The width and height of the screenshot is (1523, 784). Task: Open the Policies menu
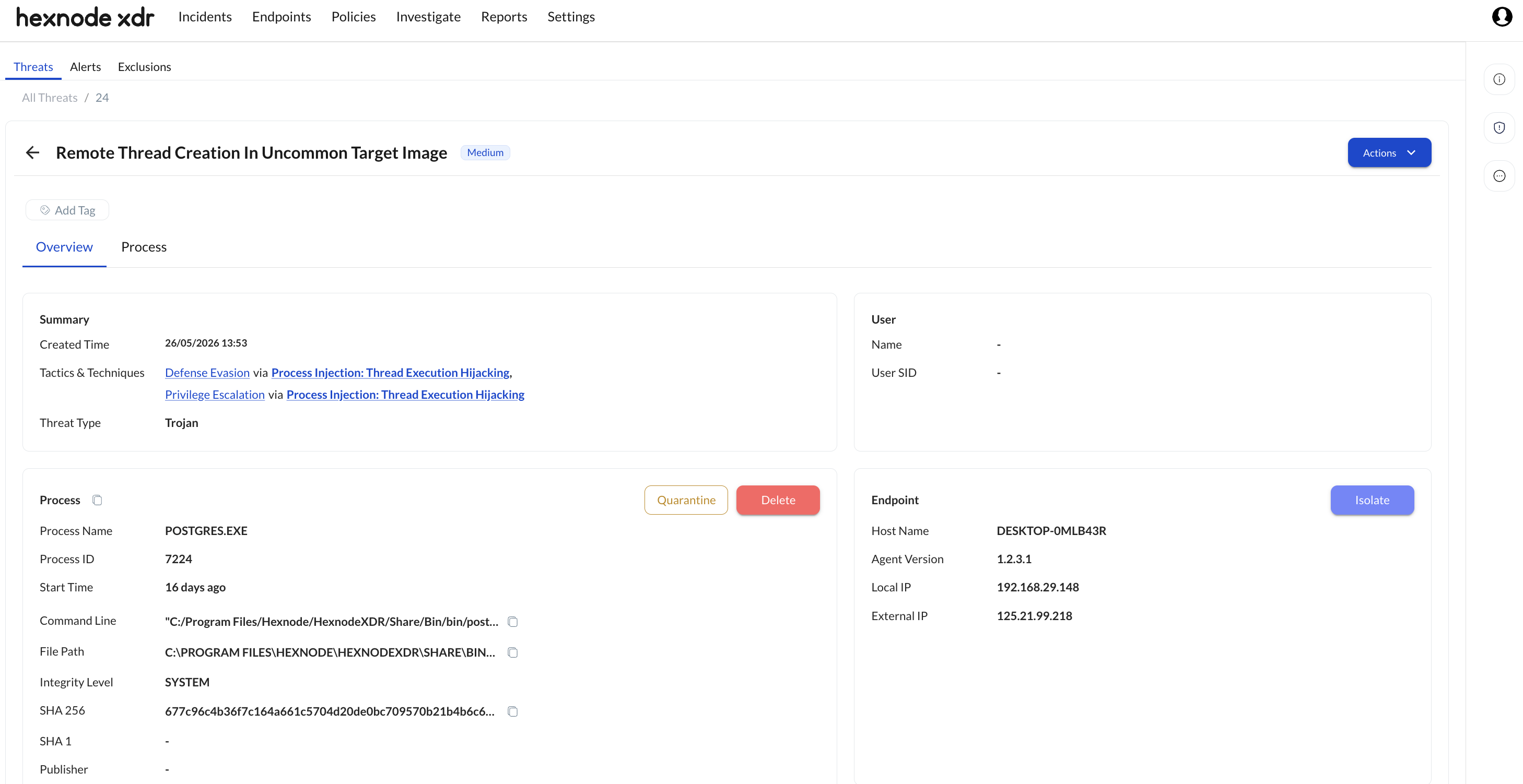[x=353, y=17]
